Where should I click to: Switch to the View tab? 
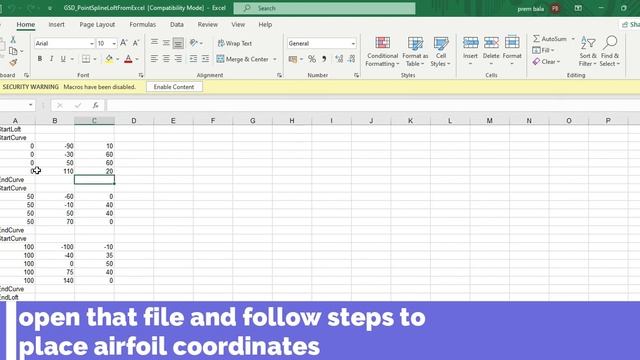pyautogui.click(x=238, y=24)
